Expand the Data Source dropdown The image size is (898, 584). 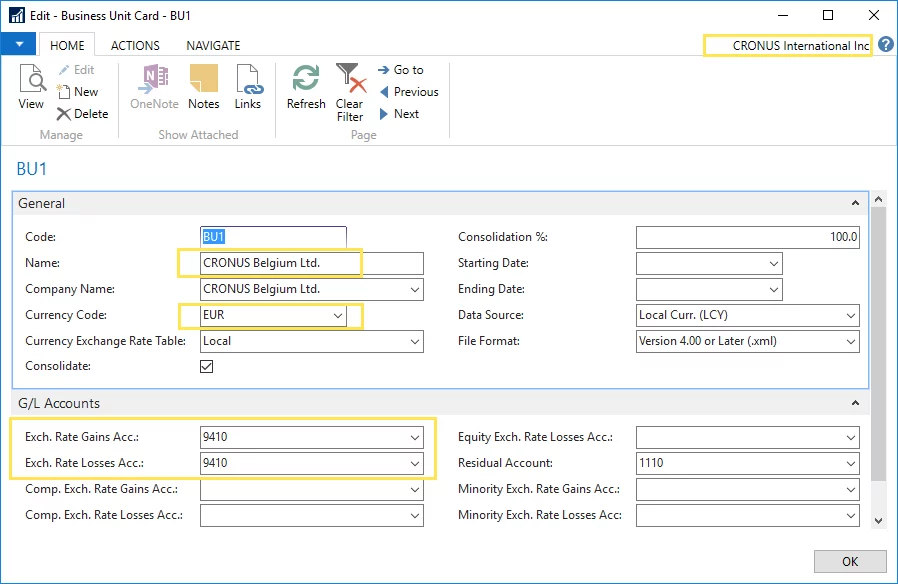pyautogui.click(x=850, y=315)
